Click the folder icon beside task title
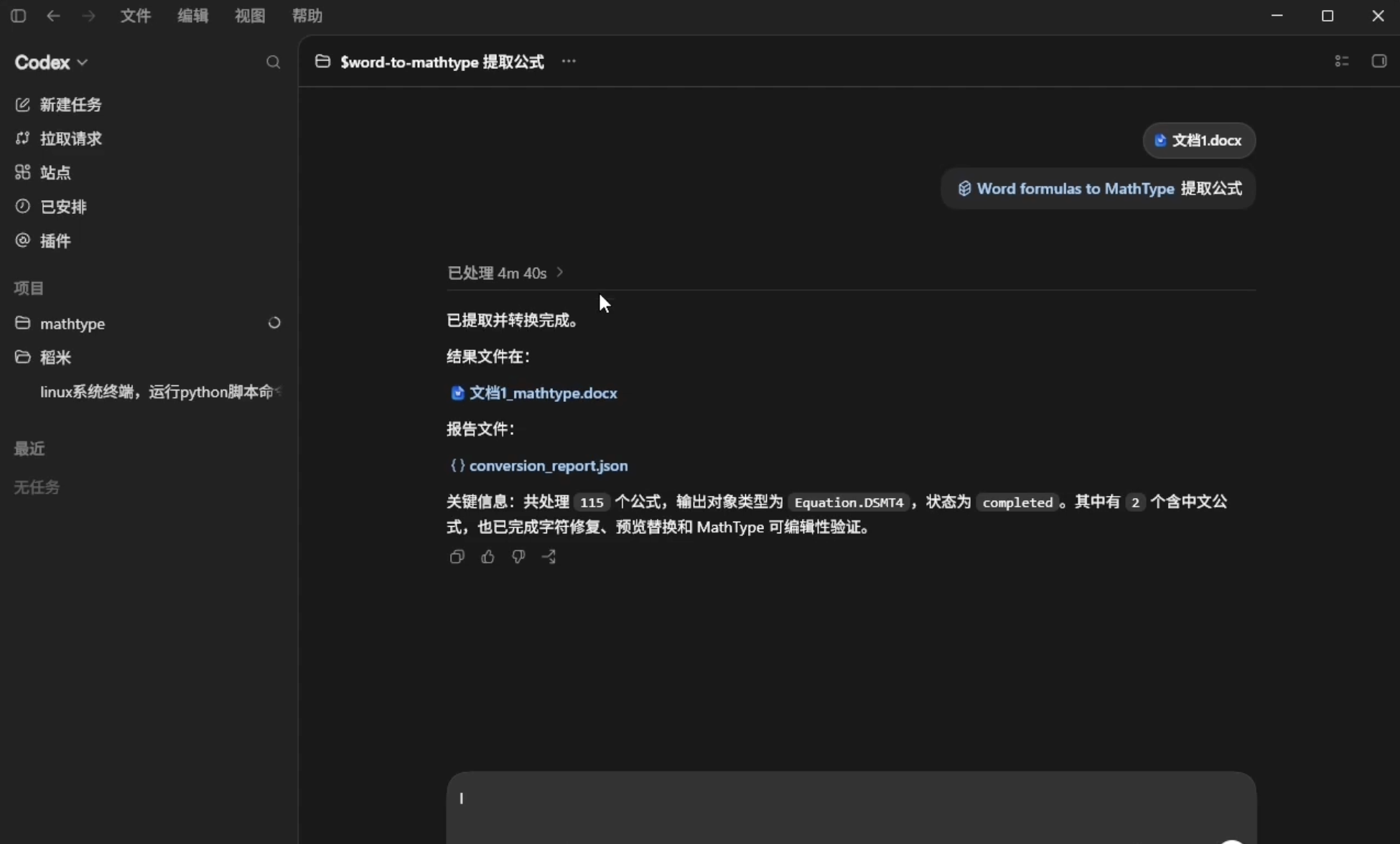Screen dimensions: 1400x844 click(323, 62)
